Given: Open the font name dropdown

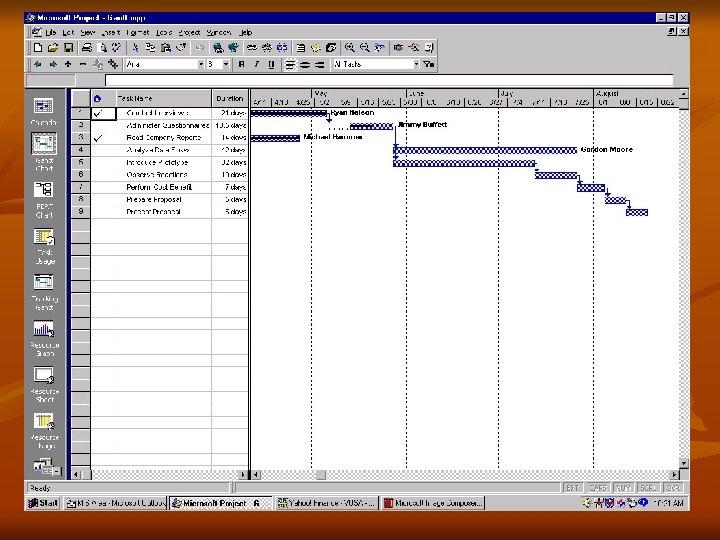Looking at the screenshot, I should tap(201, 65).
